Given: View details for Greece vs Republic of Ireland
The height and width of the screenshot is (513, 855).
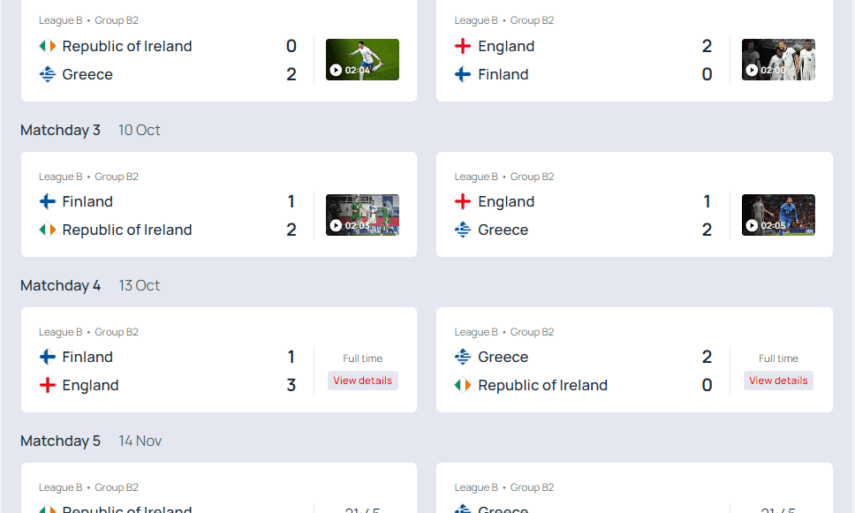Looking at the screenshot, I should pyautogui.click(x=778, y=380).
